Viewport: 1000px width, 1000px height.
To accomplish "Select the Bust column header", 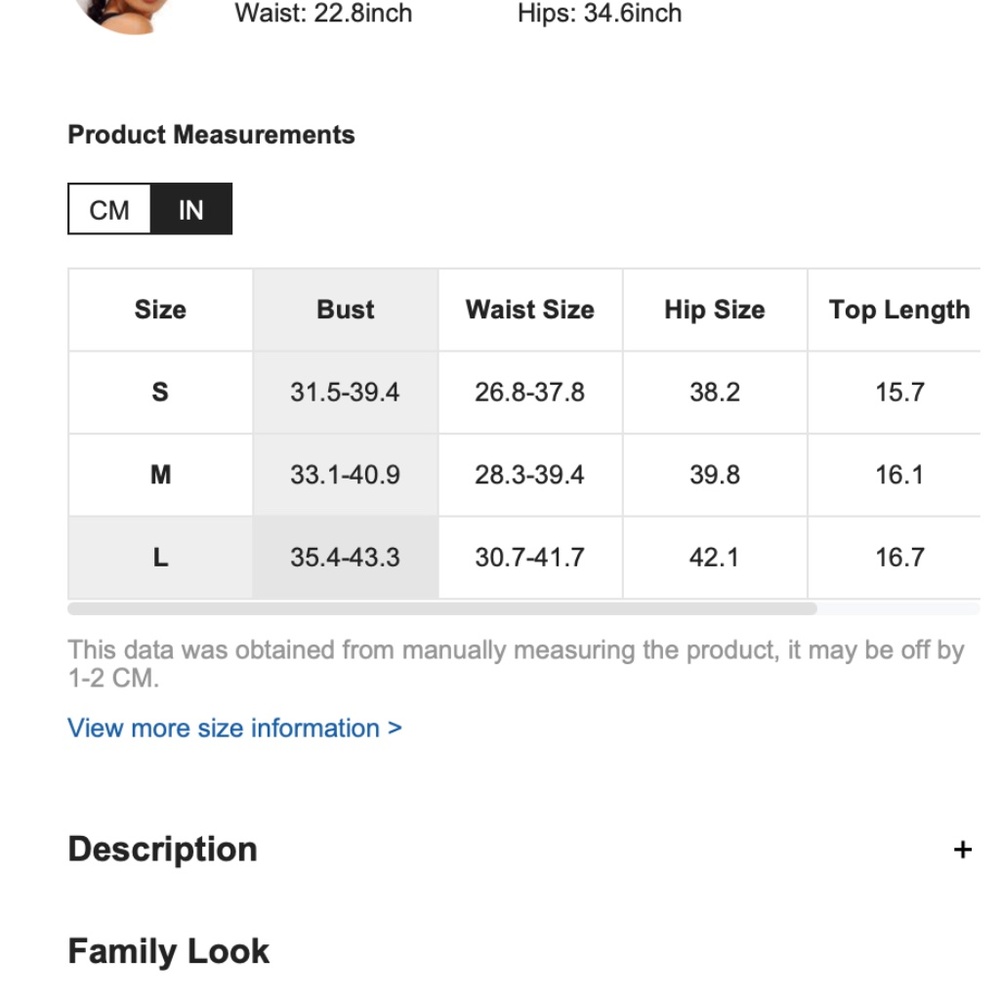I will pos(345,310).
